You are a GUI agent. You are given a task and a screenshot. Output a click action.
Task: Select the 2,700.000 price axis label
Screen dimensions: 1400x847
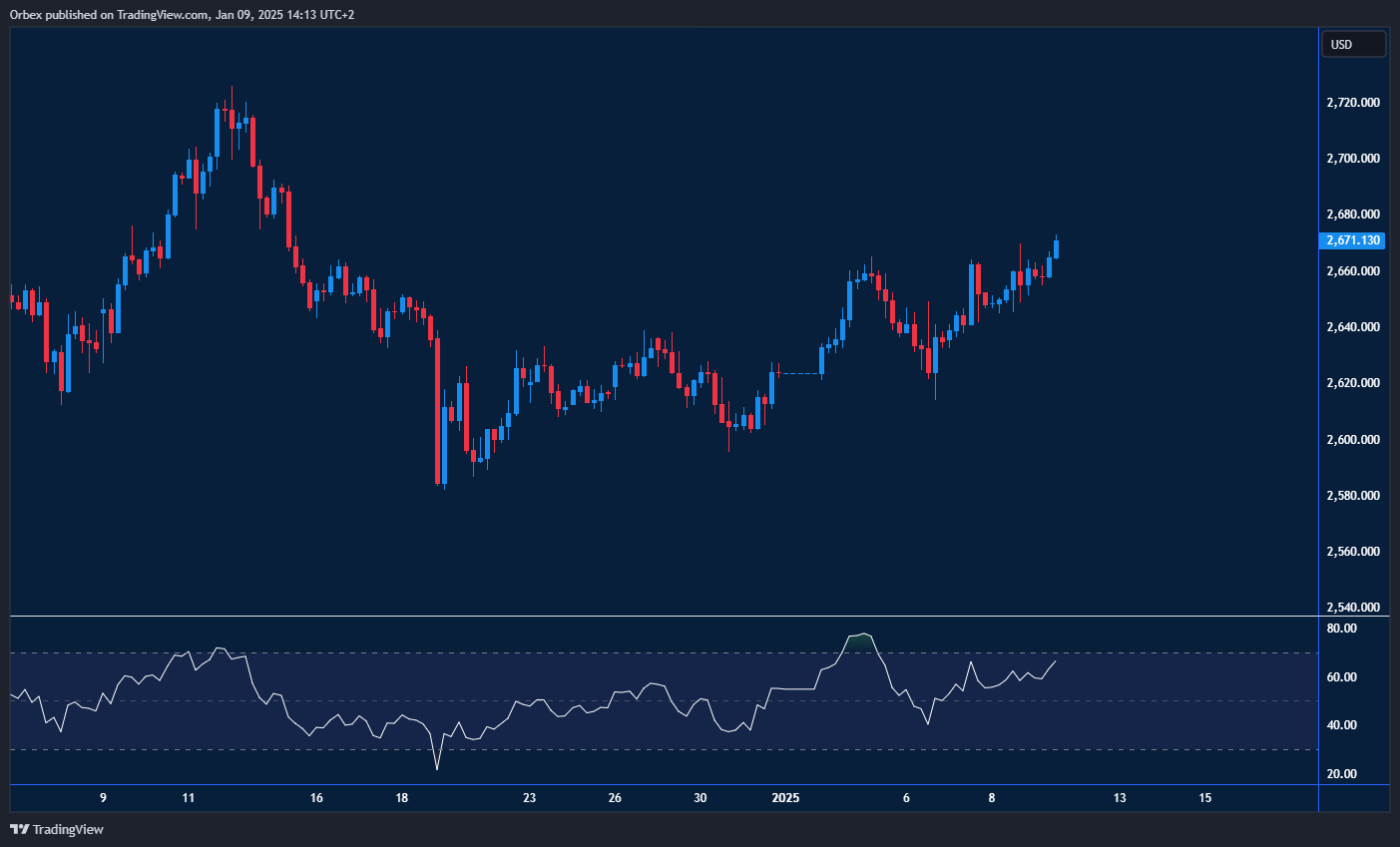(1353, 159)
